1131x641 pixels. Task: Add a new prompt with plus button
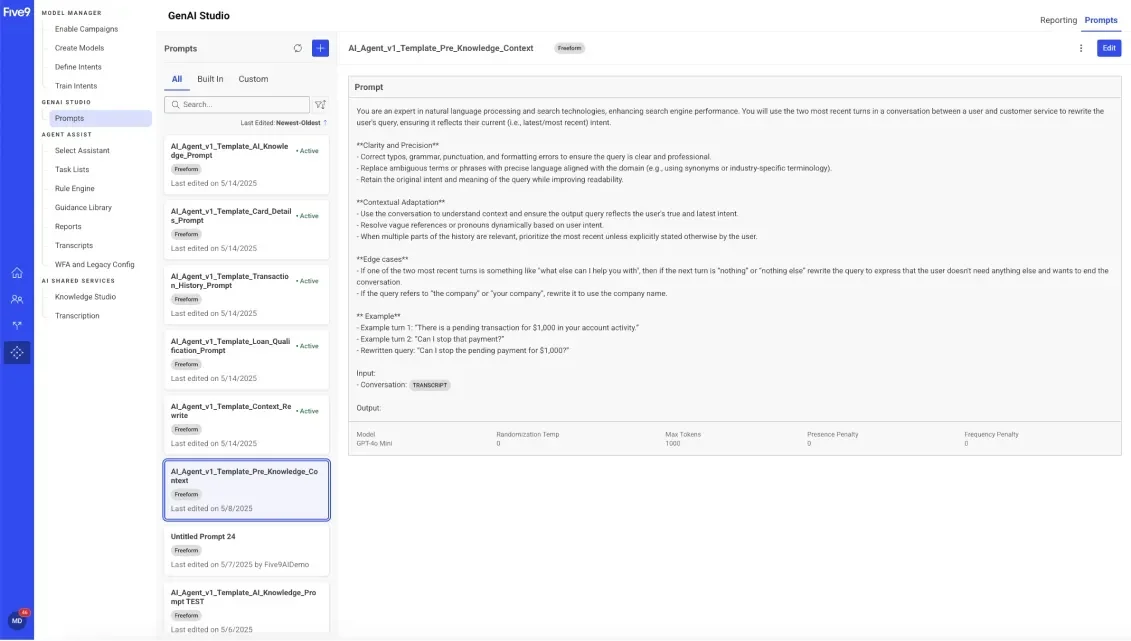pyautogui.click(x=320, y=48)
